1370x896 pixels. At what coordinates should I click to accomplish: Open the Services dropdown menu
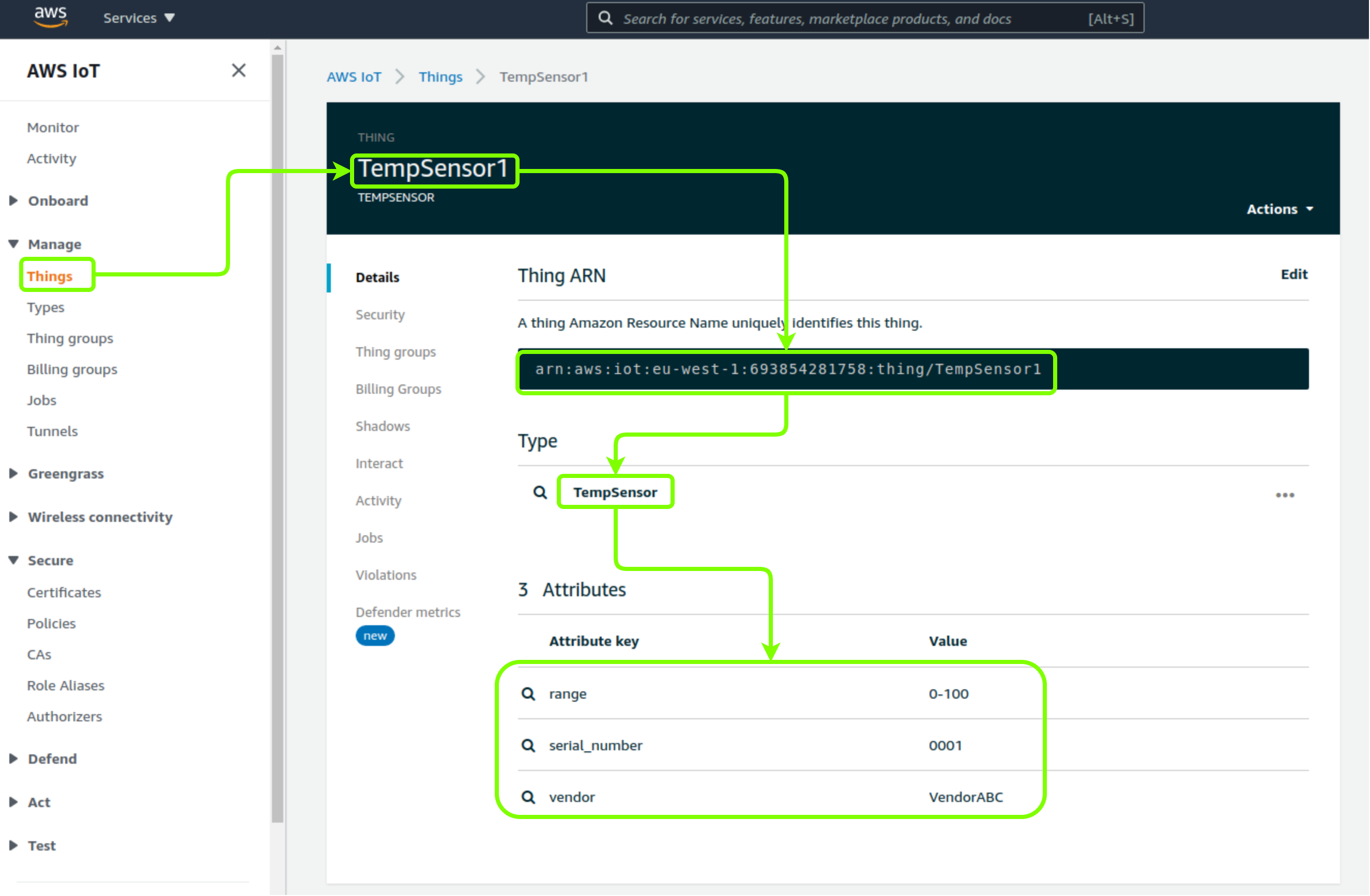[x=139, y=18]
